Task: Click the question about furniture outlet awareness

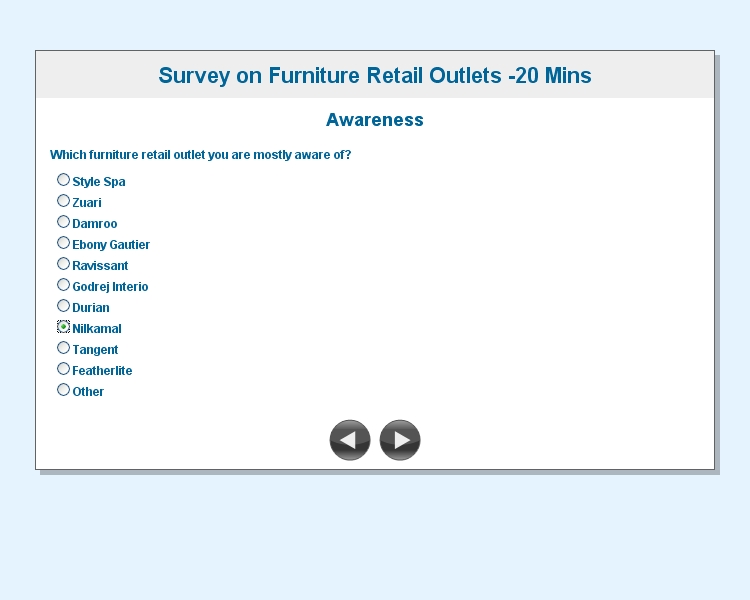Action: 200,155
